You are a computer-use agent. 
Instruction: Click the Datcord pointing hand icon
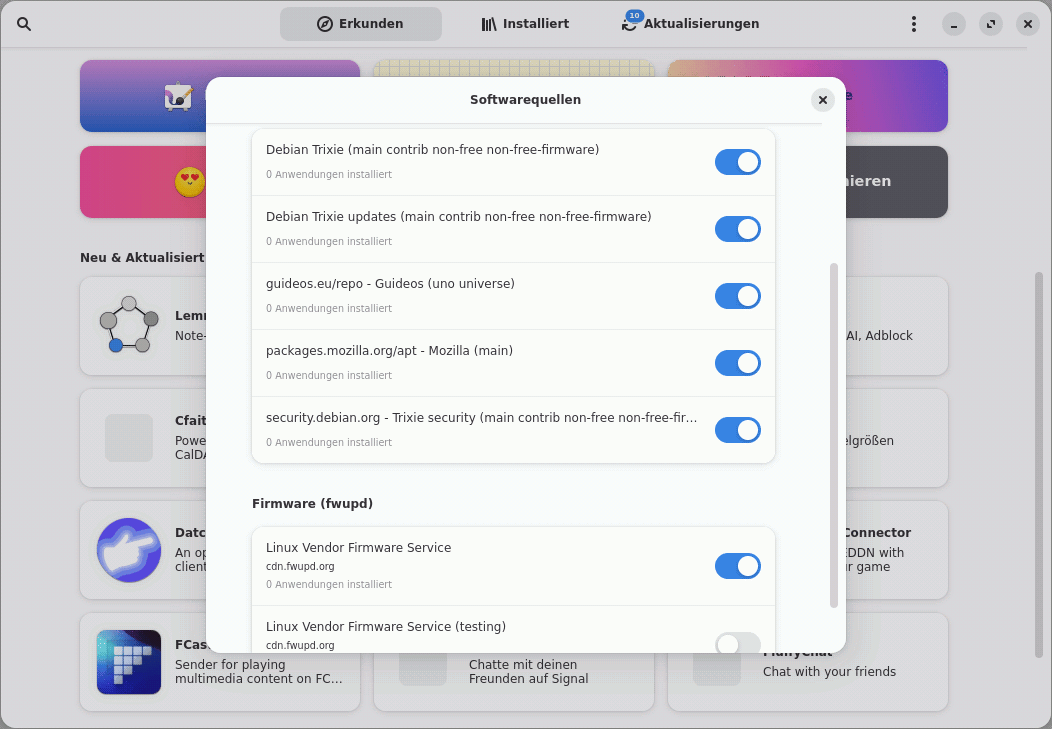(x=129, y=550)
